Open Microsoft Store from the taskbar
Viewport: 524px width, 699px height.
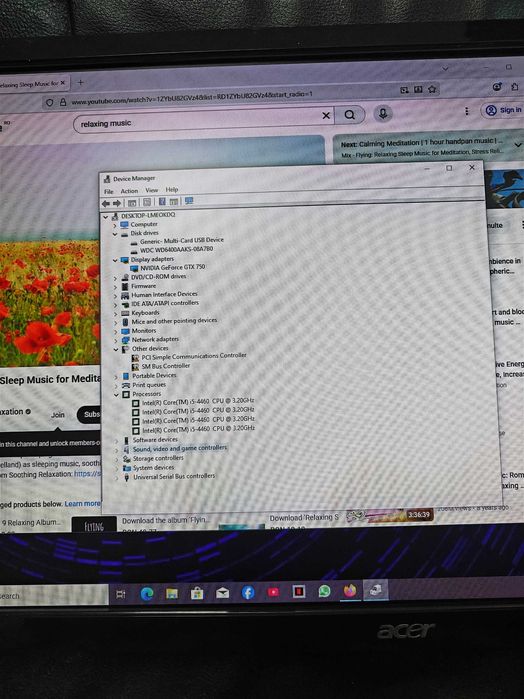pyautogui.click(x=197, y=593)
